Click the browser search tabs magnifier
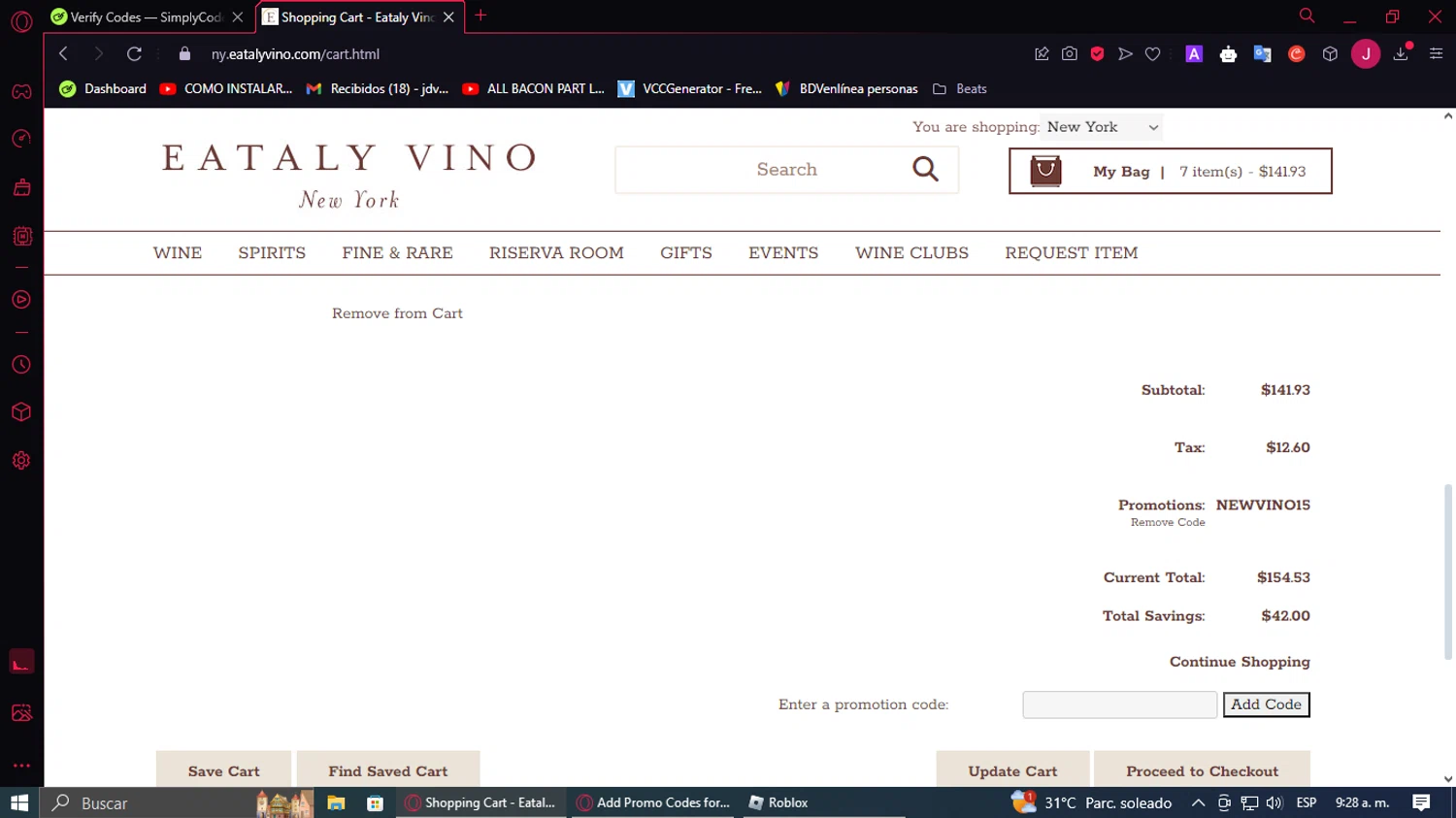Screen dimensions: 1456x818 (1307, 16)
